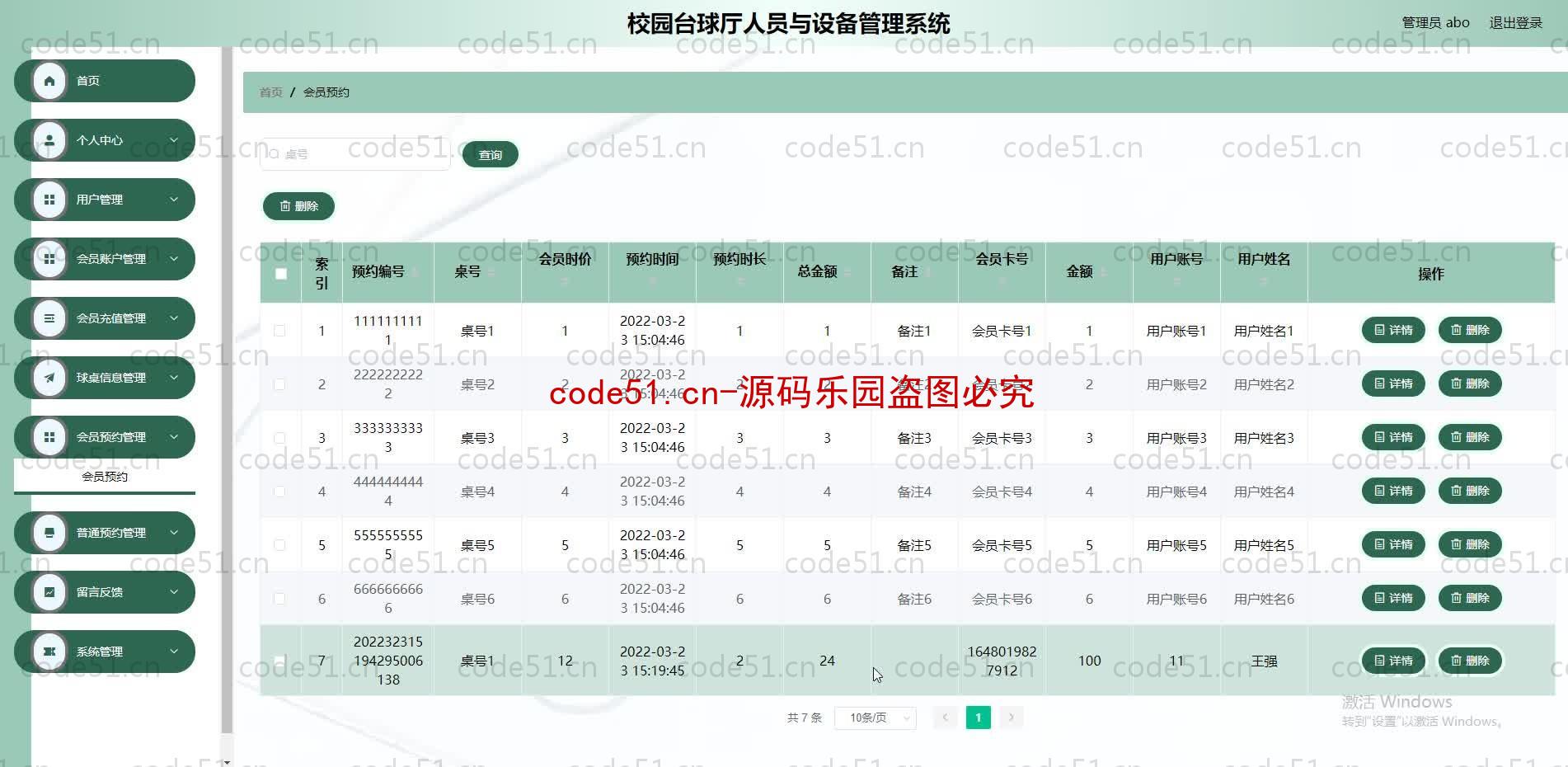Click the 共 7 条 total count text

(804, 718)
